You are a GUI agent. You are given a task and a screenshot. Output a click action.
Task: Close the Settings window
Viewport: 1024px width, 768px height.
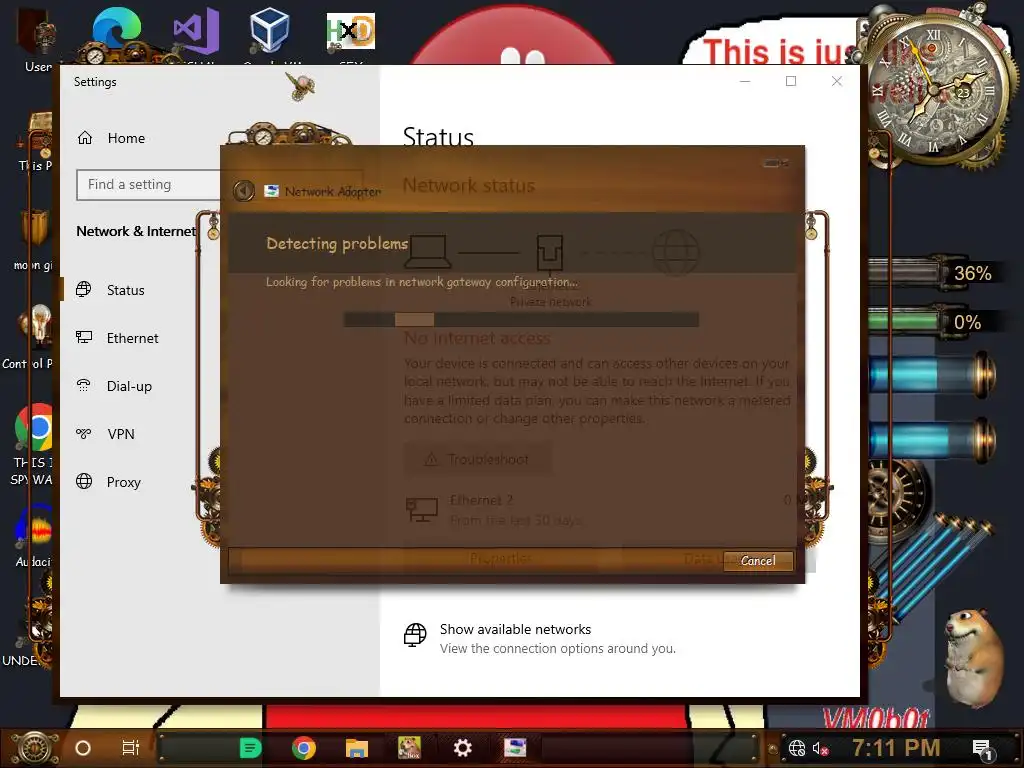point(837,81)
